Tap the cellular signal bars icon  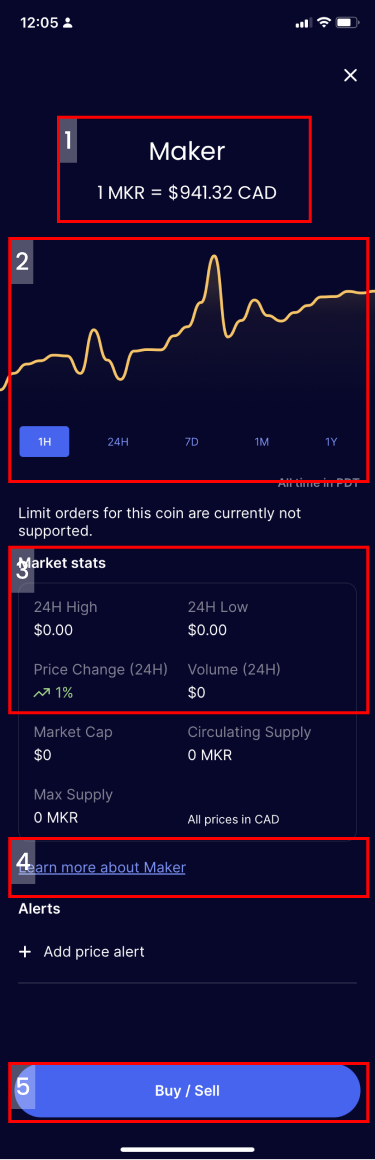coord(303,23)
